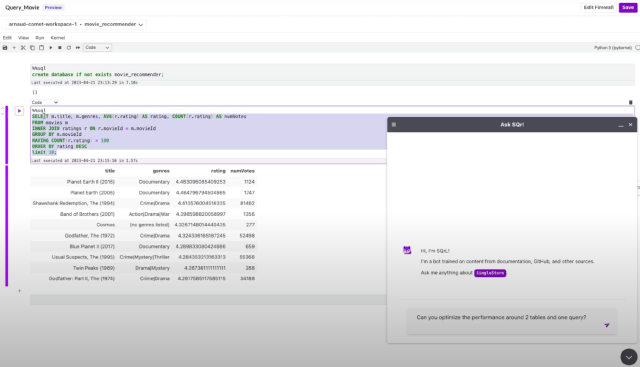Click the Save button

(x=628, y=7)
